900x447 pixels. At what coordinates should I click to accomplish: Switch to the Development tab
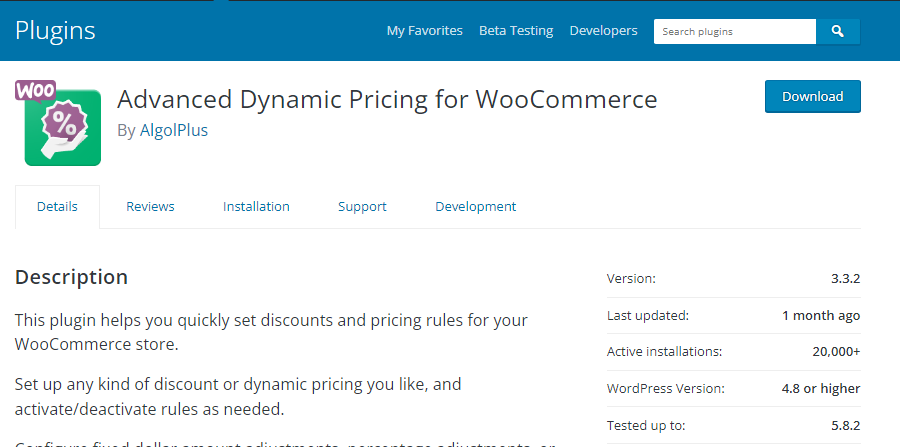(x=476, y=207)
